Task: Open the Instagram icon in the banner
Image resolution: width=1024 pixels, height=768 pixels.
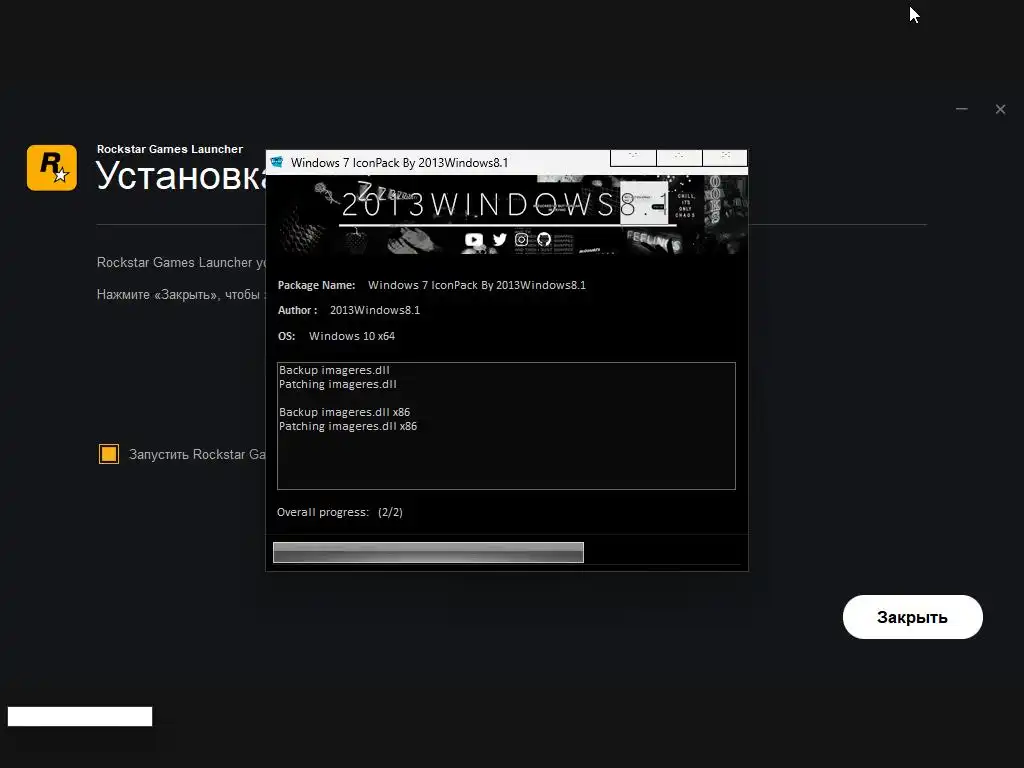Action: 521,240
